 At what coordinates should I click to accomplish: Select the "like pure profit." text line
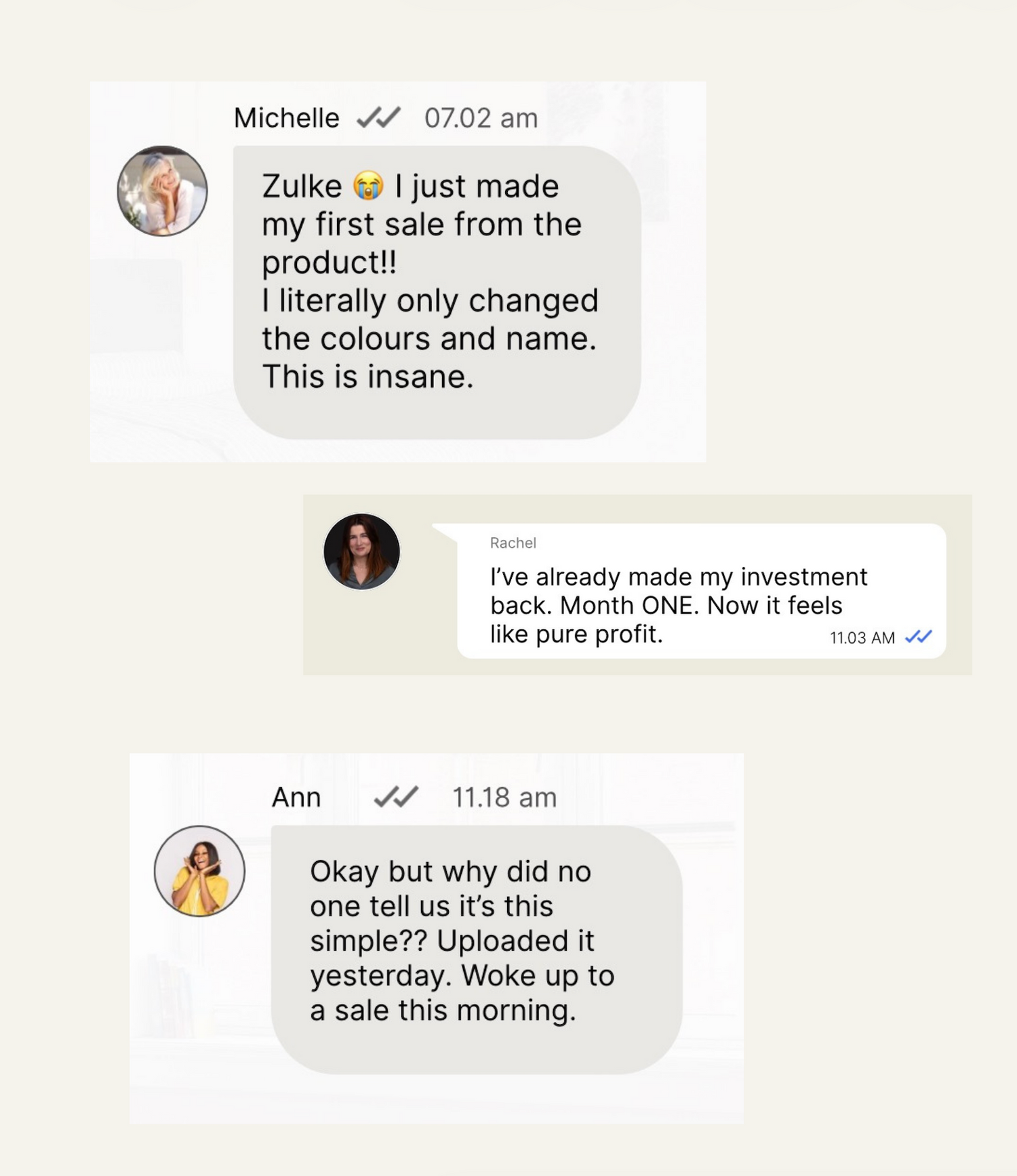click(x=576, y=634)
